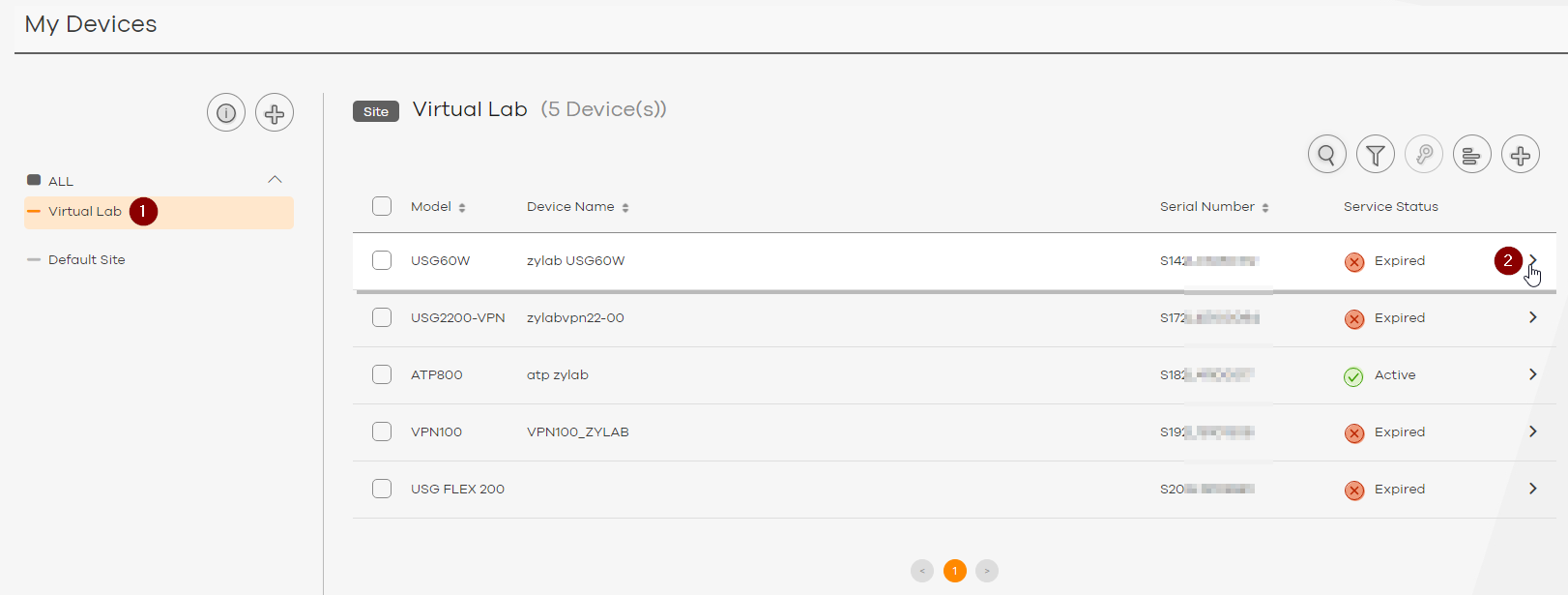Open details chevron for USG FLEX 200
The height and width of the screenshot is (595, 1568).
(1532, 489)
